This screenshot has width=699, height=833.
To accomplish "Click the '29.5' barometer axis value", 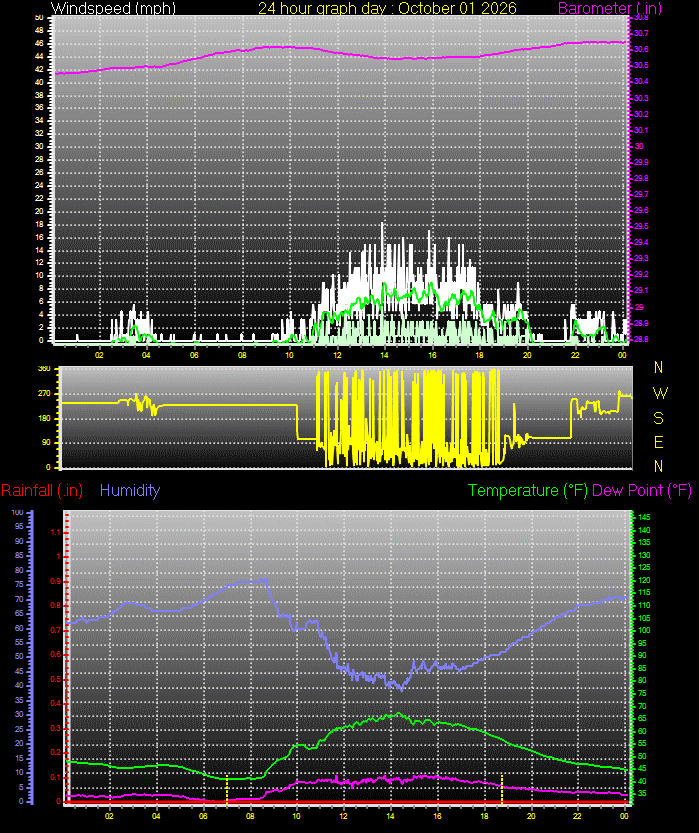I will (x=641, y=226).
